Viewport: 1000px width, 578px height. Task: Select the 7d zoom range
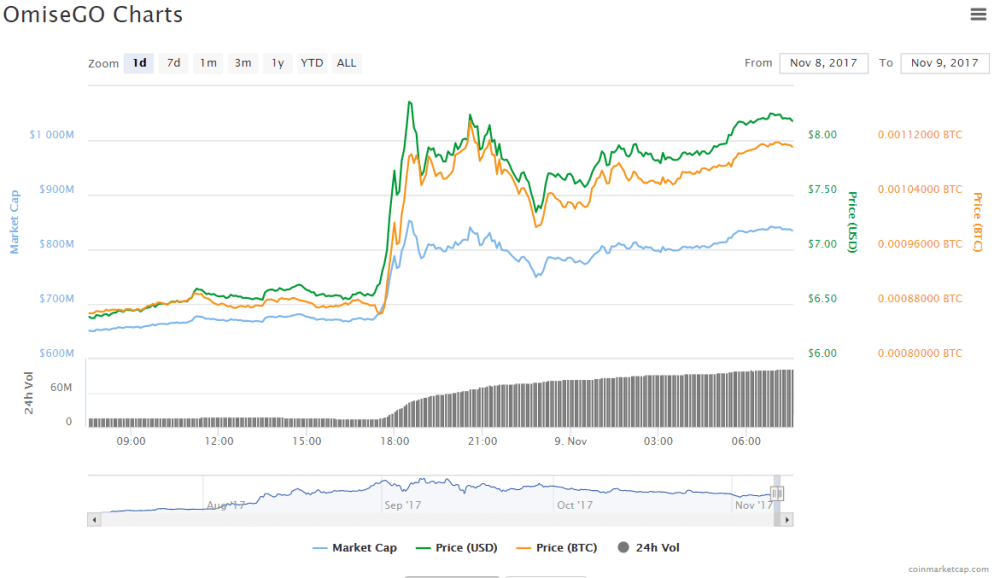173,63
